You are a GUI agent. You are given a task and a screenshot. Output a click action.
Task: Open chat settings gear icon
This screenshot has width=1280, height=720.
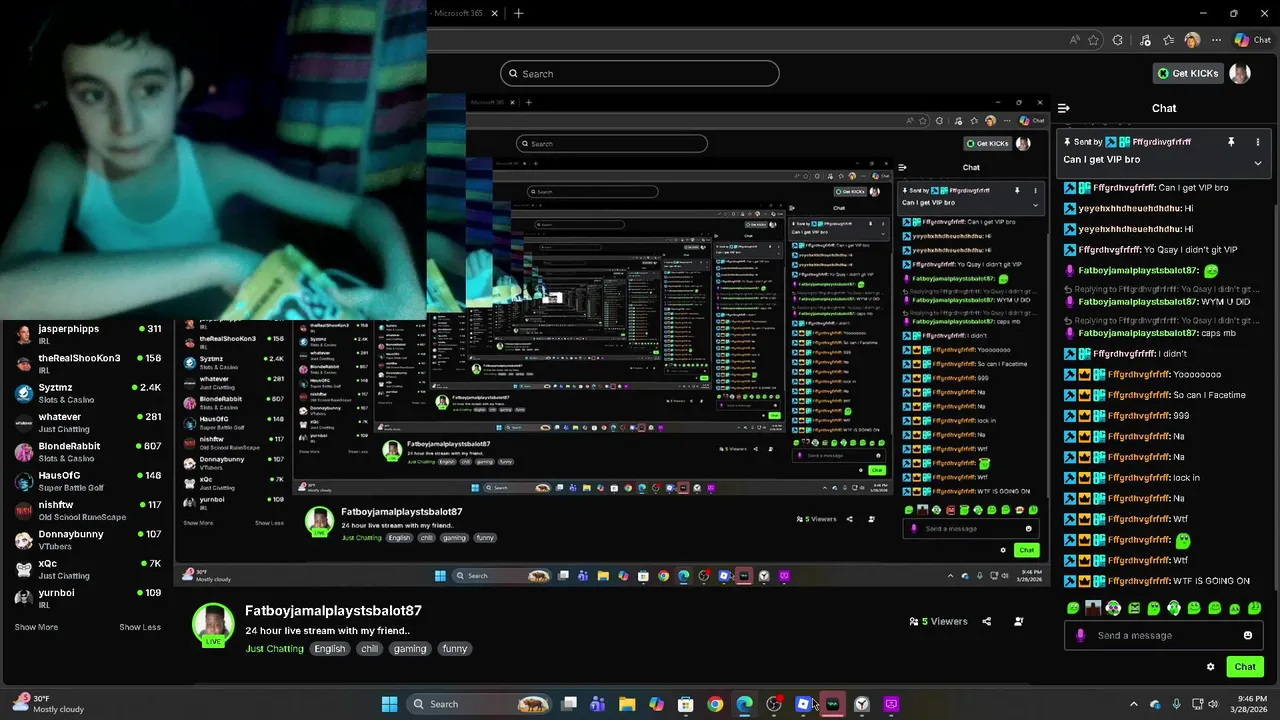tap(1210, 667)
